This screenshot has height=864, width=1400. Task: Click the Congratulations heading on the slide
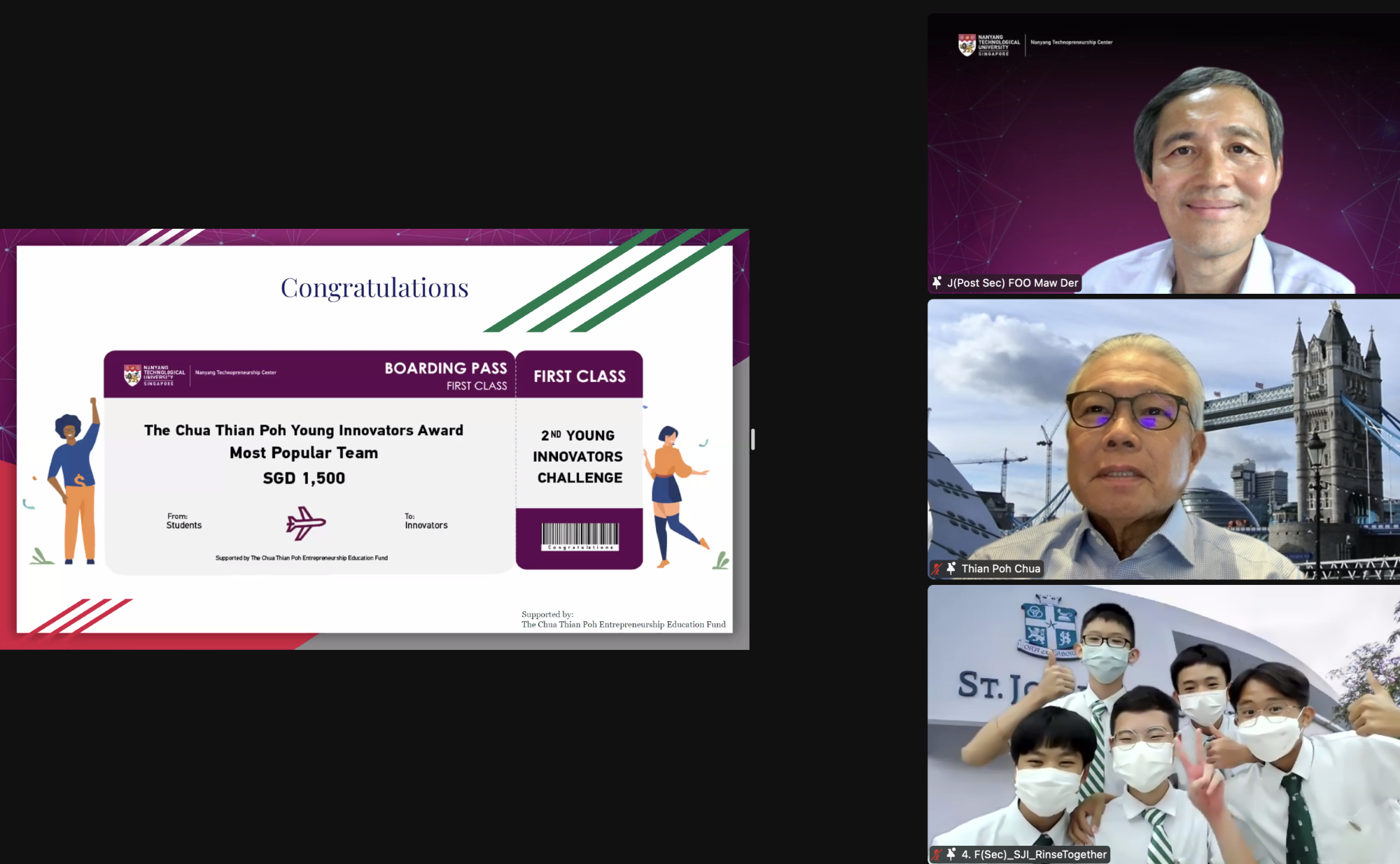(374, 288)
